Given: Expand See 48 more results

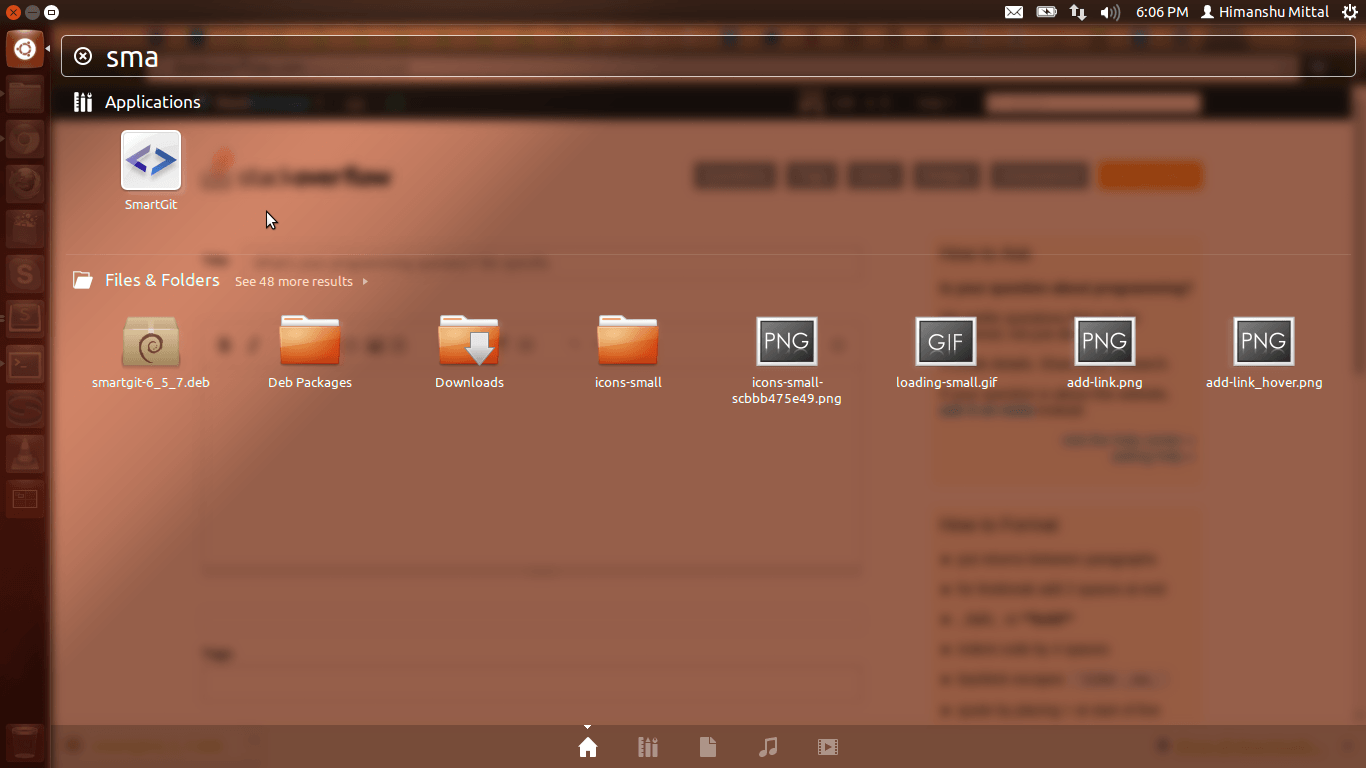Looking at the screenshot, I should click(301, 282).
